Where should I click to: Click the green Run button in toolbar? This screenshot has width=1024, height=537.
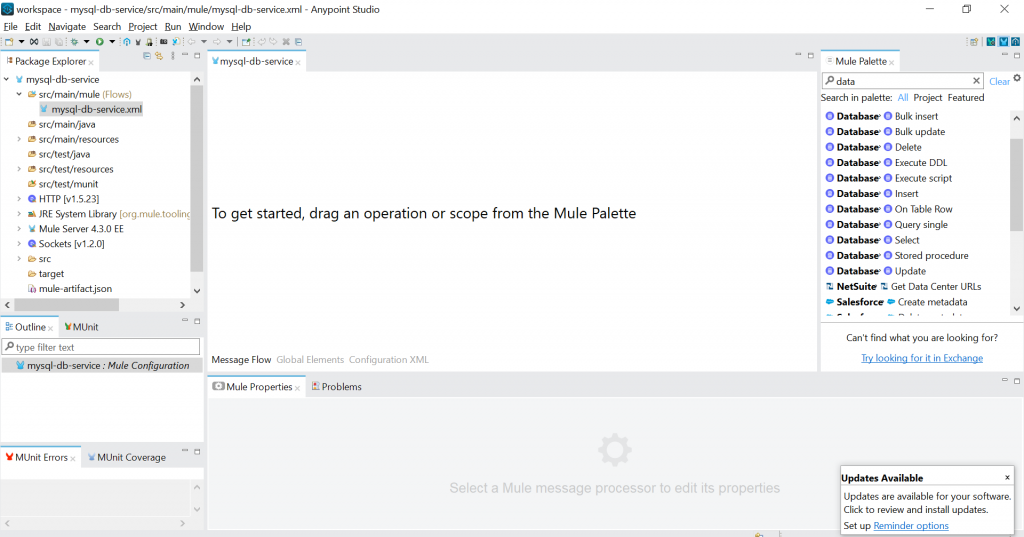pos(99,42)
